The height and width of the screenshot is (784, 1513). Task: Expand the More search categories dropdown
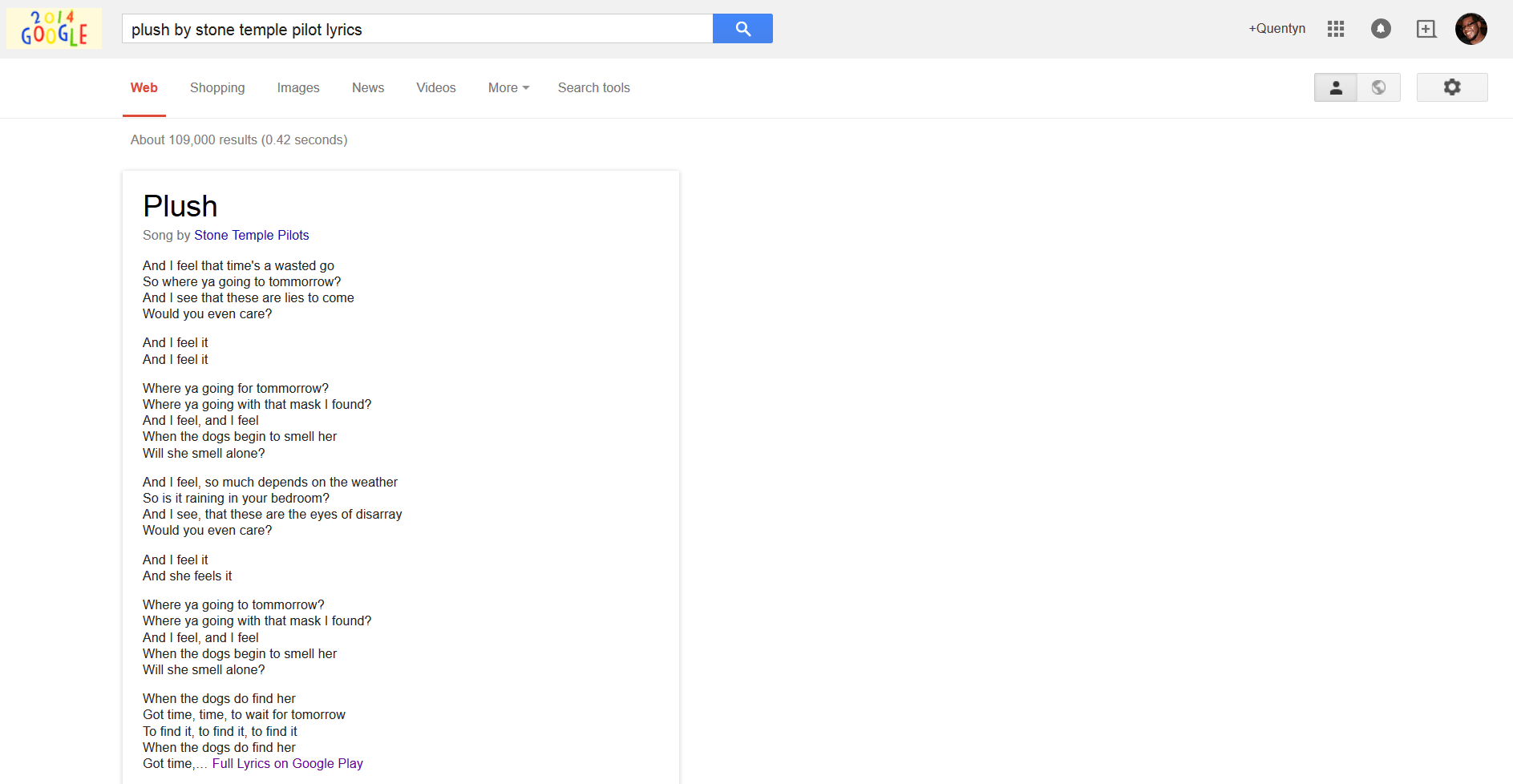coord(508,88)
